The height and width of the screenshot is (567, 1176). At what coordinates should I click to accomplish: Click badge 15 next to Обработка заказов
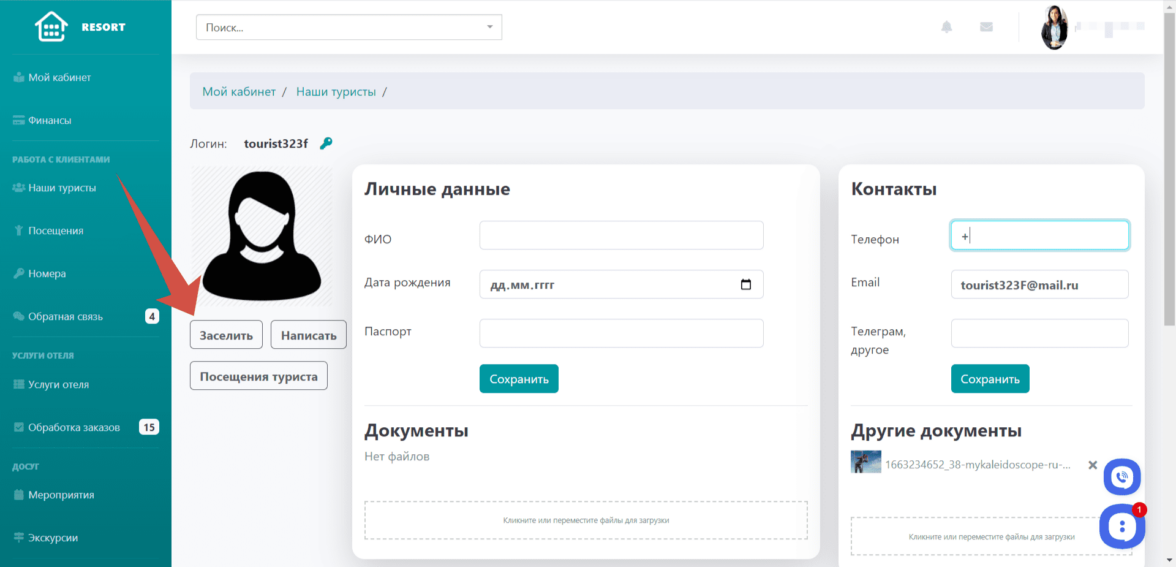tap(149, 428)
